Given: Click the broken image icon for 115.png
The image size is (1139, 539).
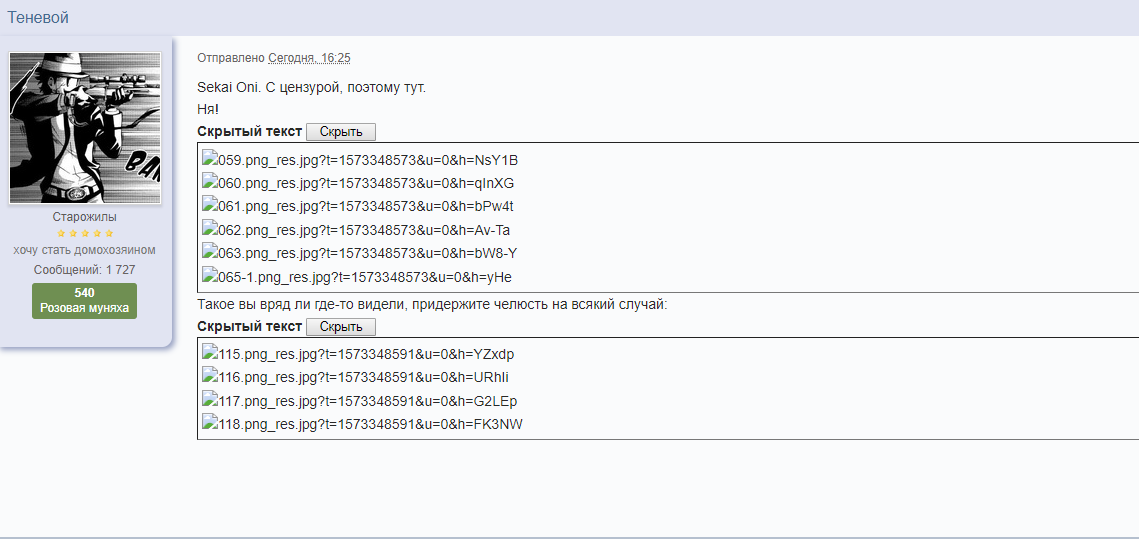Looking at the screenshot, I should (210, 353).
